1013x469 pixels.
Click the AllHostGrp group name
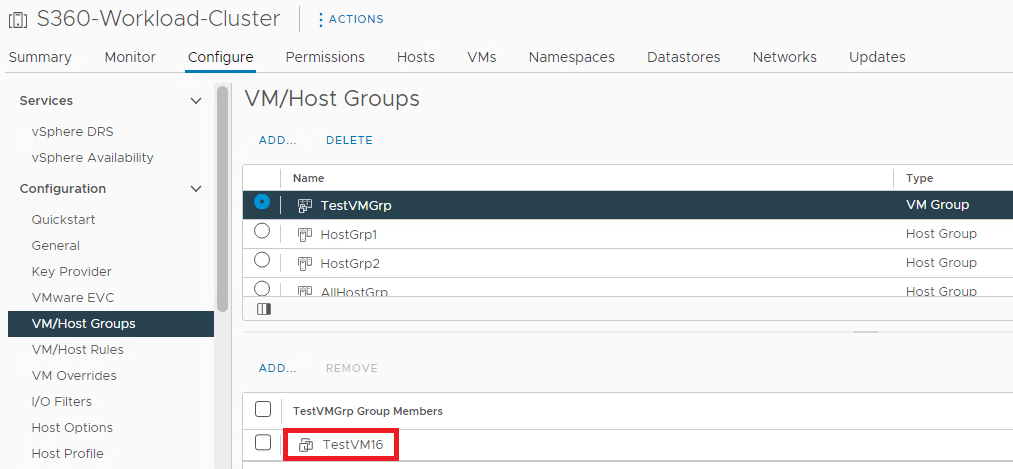pyautogui.click(x=354, y=292)
